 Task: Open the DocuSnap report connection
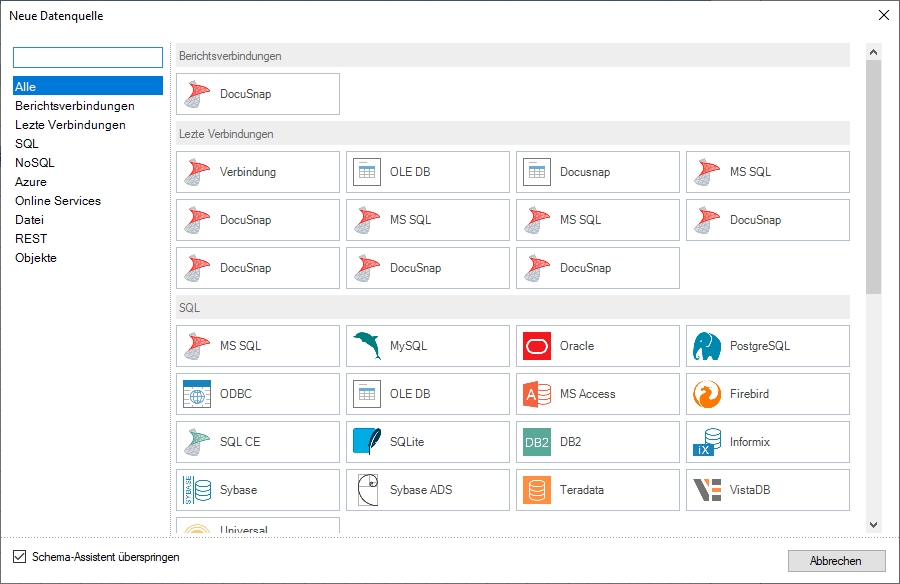point(258,94)
